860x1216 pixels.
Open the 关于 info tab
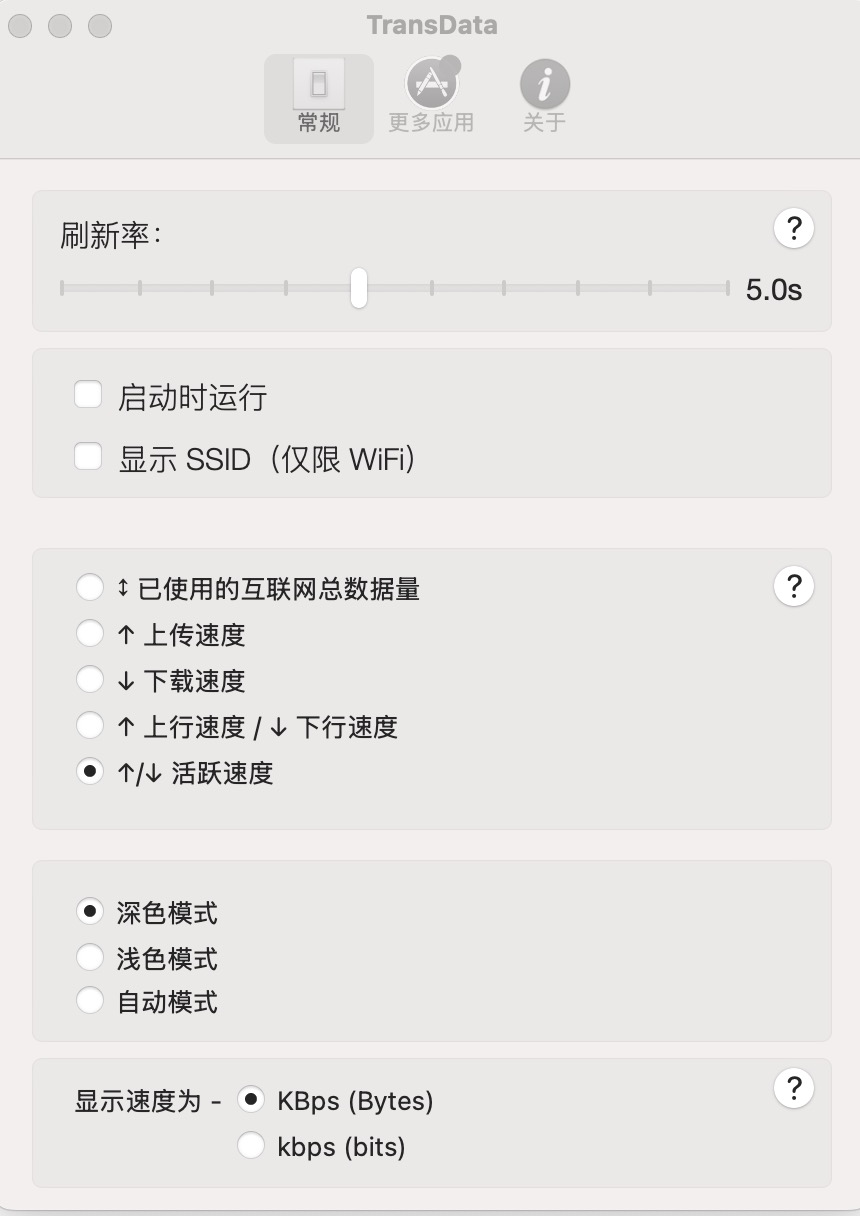[x=544, y=98]
